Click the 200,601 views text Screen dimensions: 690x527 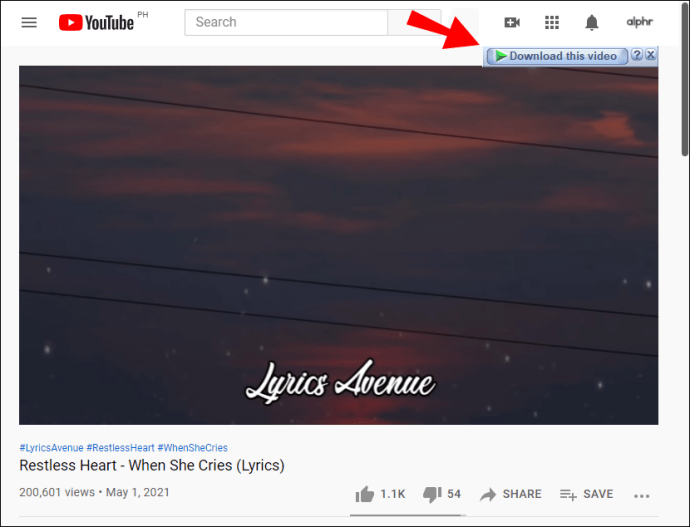pyautogui.click(x=57, y=492)
